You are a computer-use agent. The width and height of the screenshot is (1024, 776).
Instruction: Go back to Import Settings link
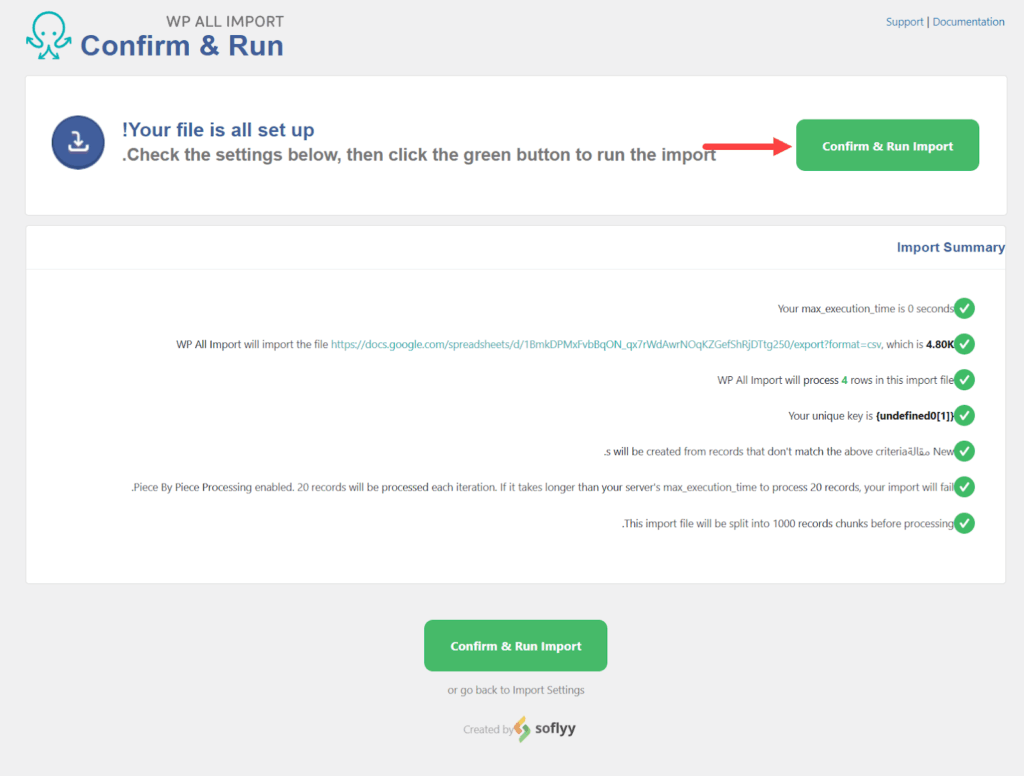[515, 690]
